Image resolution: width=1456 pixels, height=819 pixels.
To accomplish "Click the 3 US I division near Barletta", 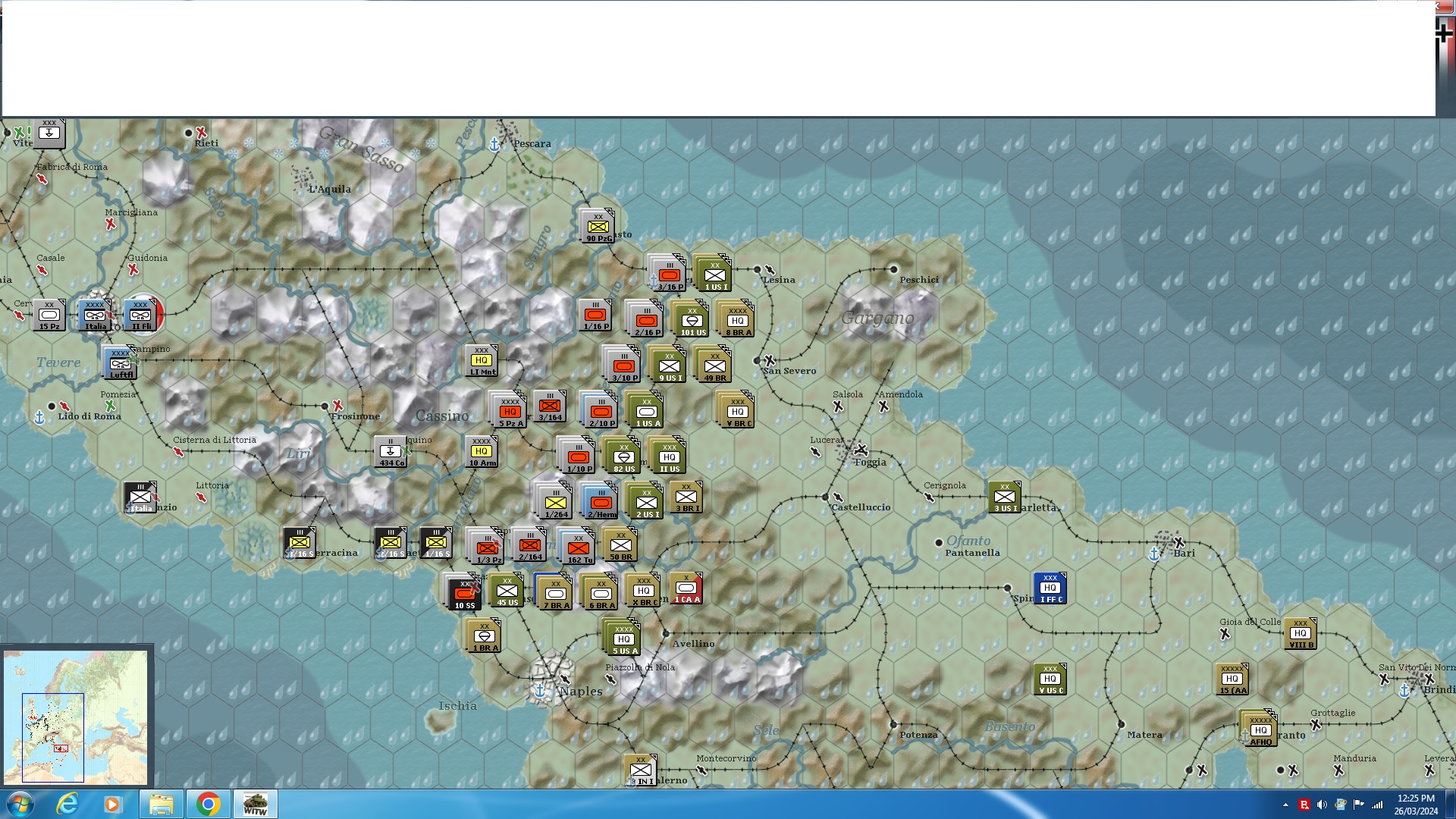I will click(x=1005, y=497).
